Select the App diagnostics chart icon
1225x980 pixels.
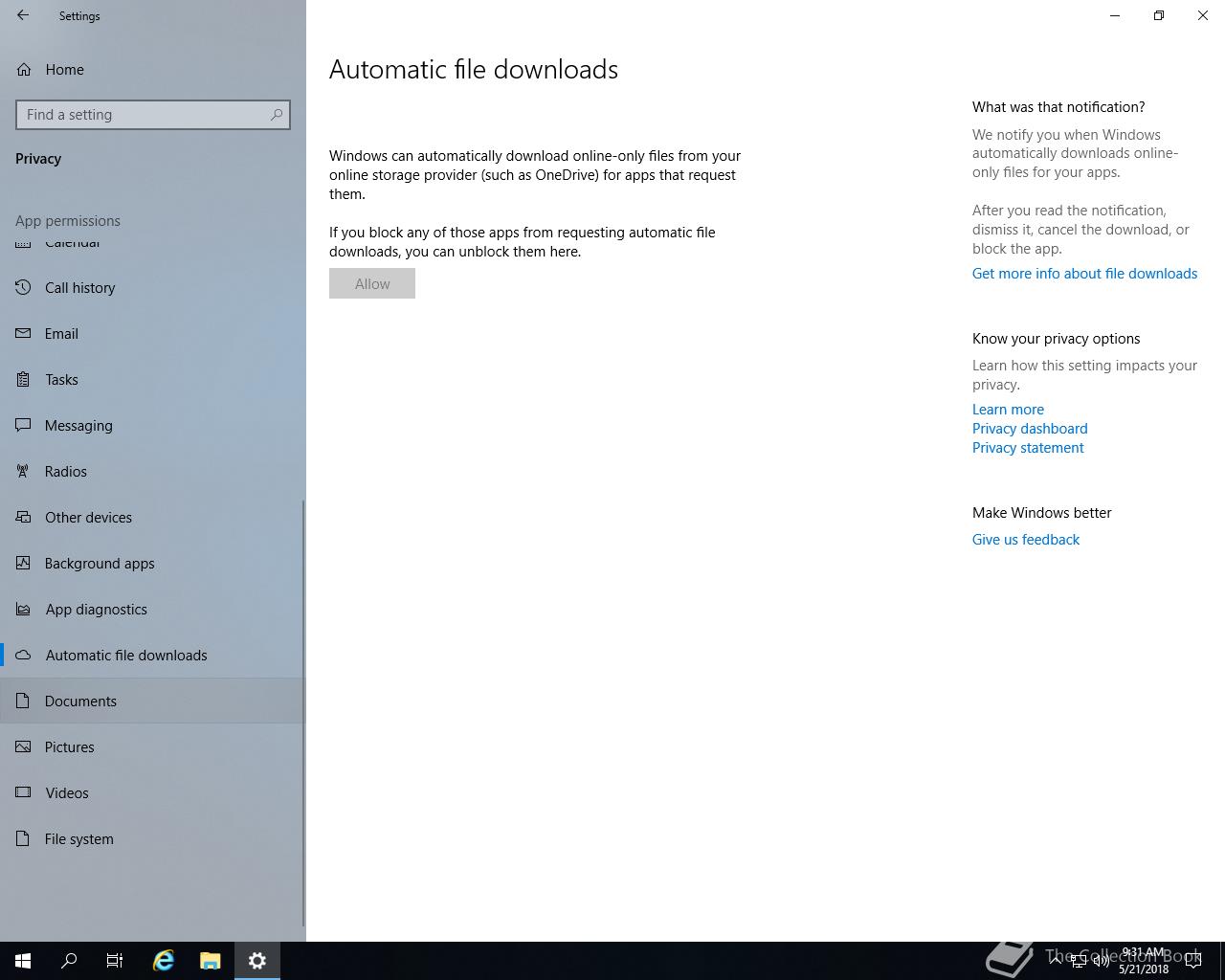[24, 609]
